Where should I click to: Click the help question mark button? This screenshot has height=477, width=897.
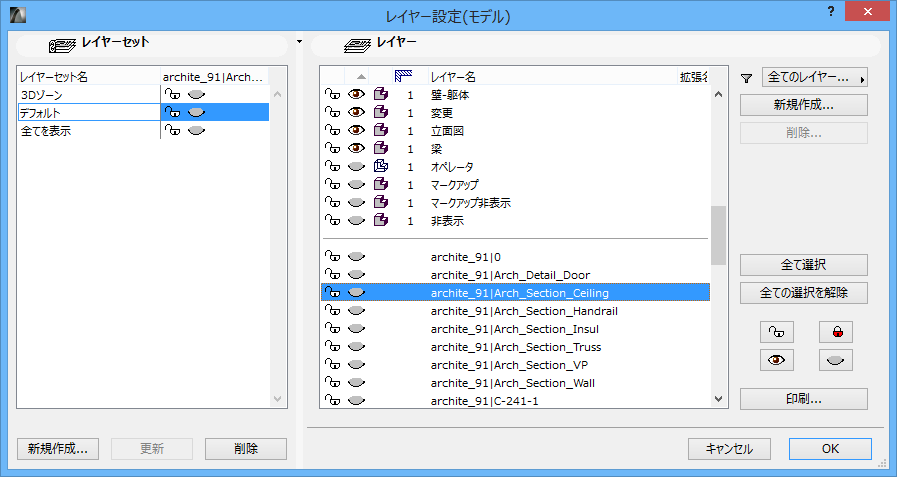click(x=831, y=11)
